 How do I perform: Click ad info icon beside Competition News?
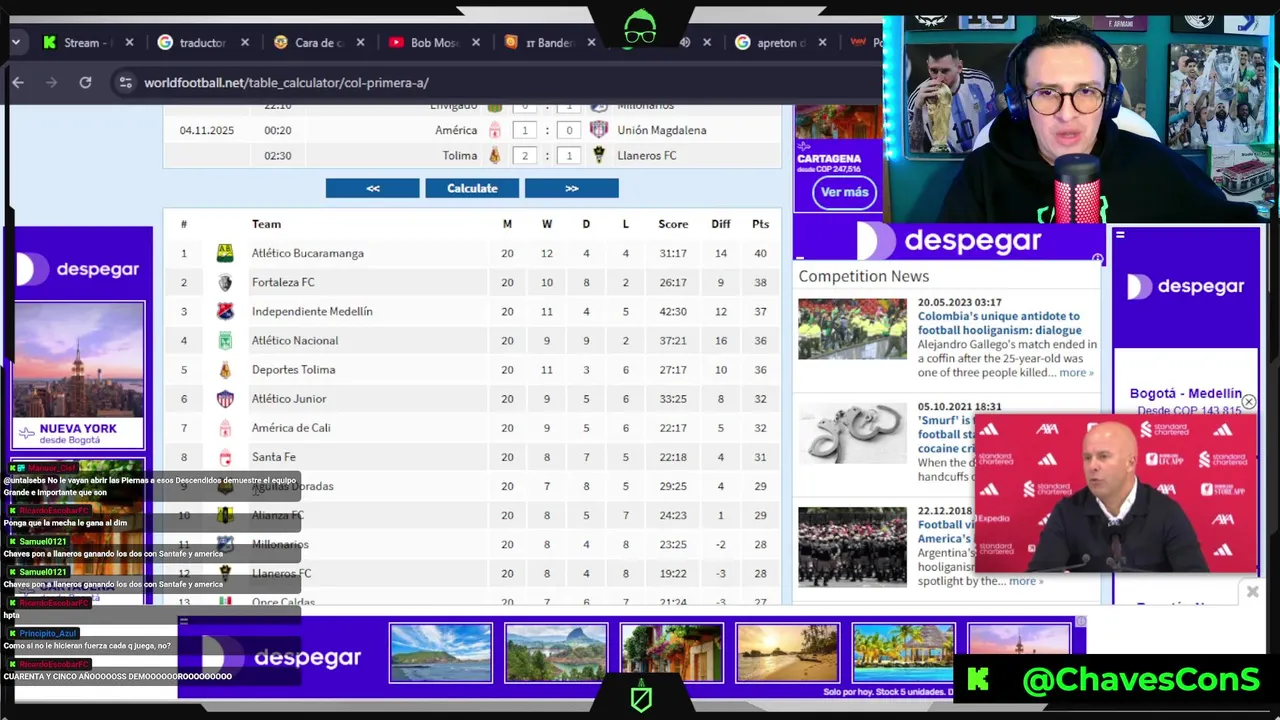point(1097,259)
